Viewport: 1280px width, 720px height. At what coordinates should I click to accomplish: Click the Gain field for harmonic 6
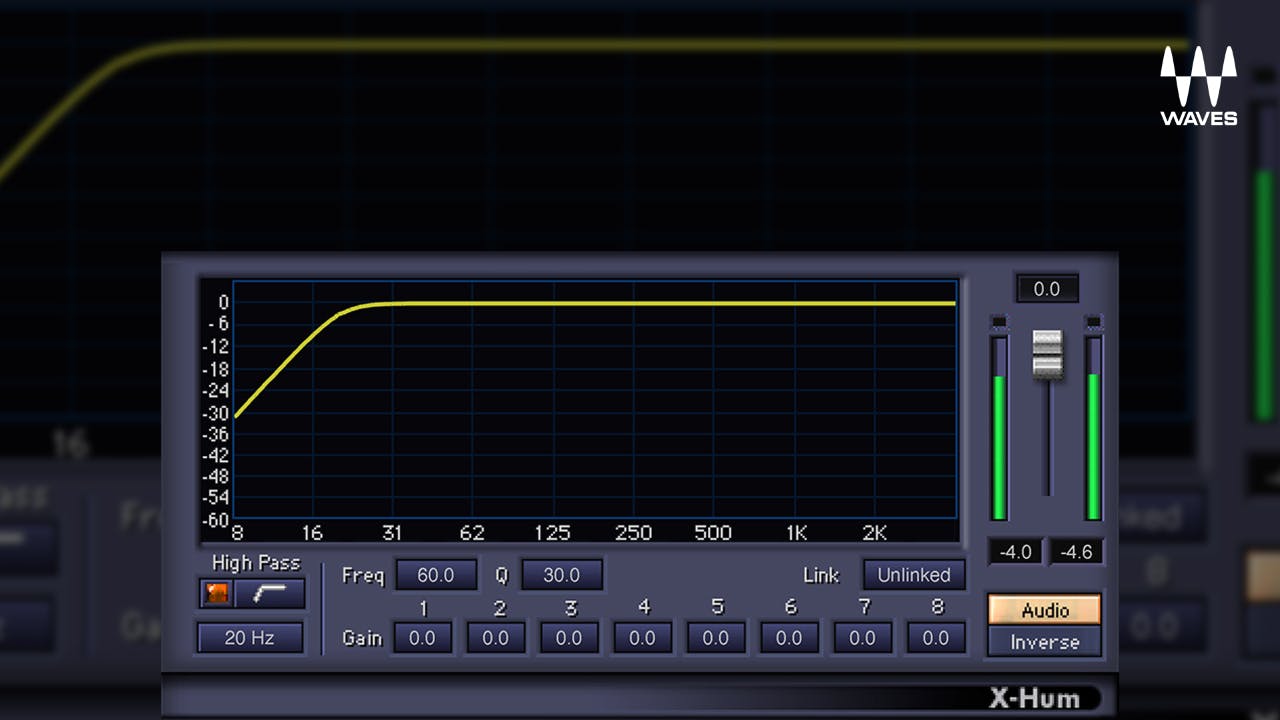[x=789, y=637]
